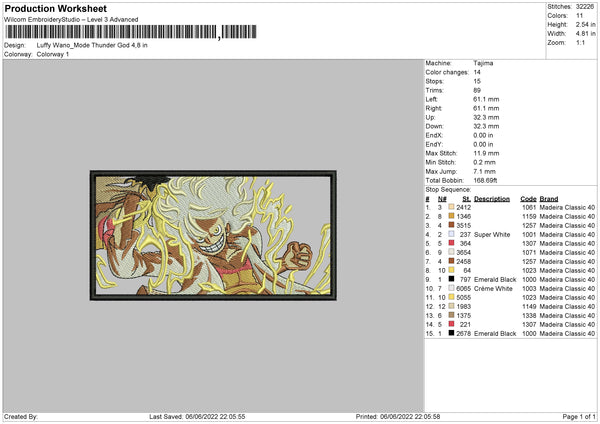Click the beige swatch in stop 12 row

[451, 306]
